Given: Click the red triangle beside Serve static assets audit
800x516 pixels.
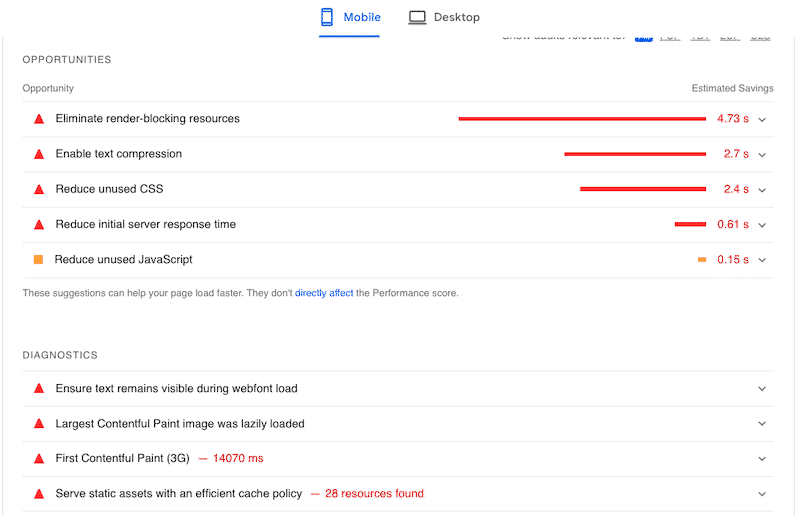Looking at the screenshot, I should (x=39, y=494).
